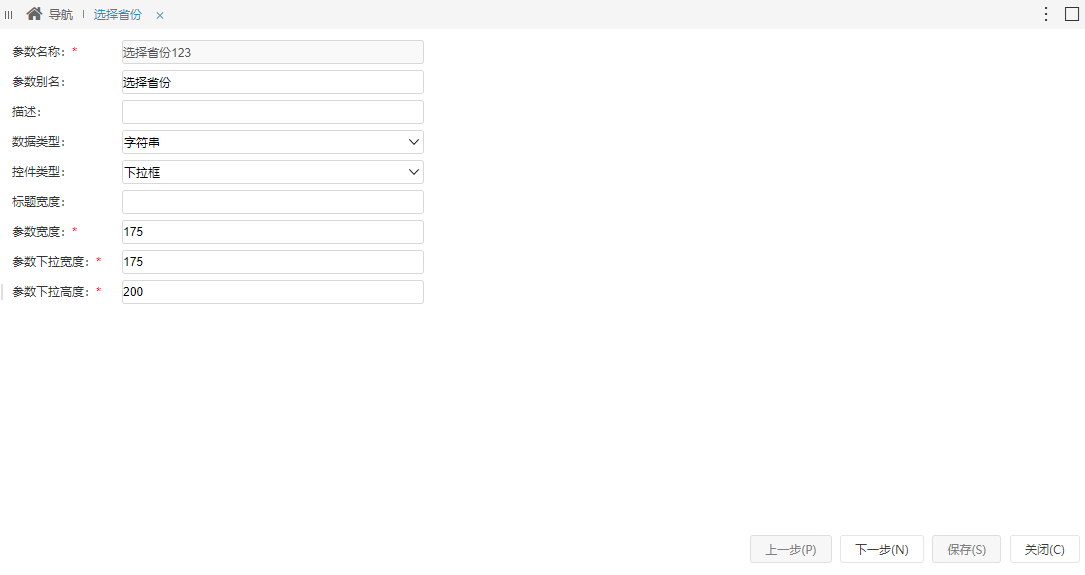Go to the 导航 tab
The image size is (1085, 575).
60,15
